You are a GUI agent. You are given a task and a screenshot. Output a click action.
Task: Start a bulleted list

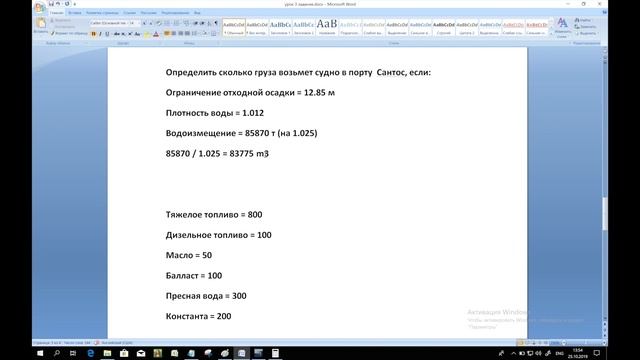[167, 23]
